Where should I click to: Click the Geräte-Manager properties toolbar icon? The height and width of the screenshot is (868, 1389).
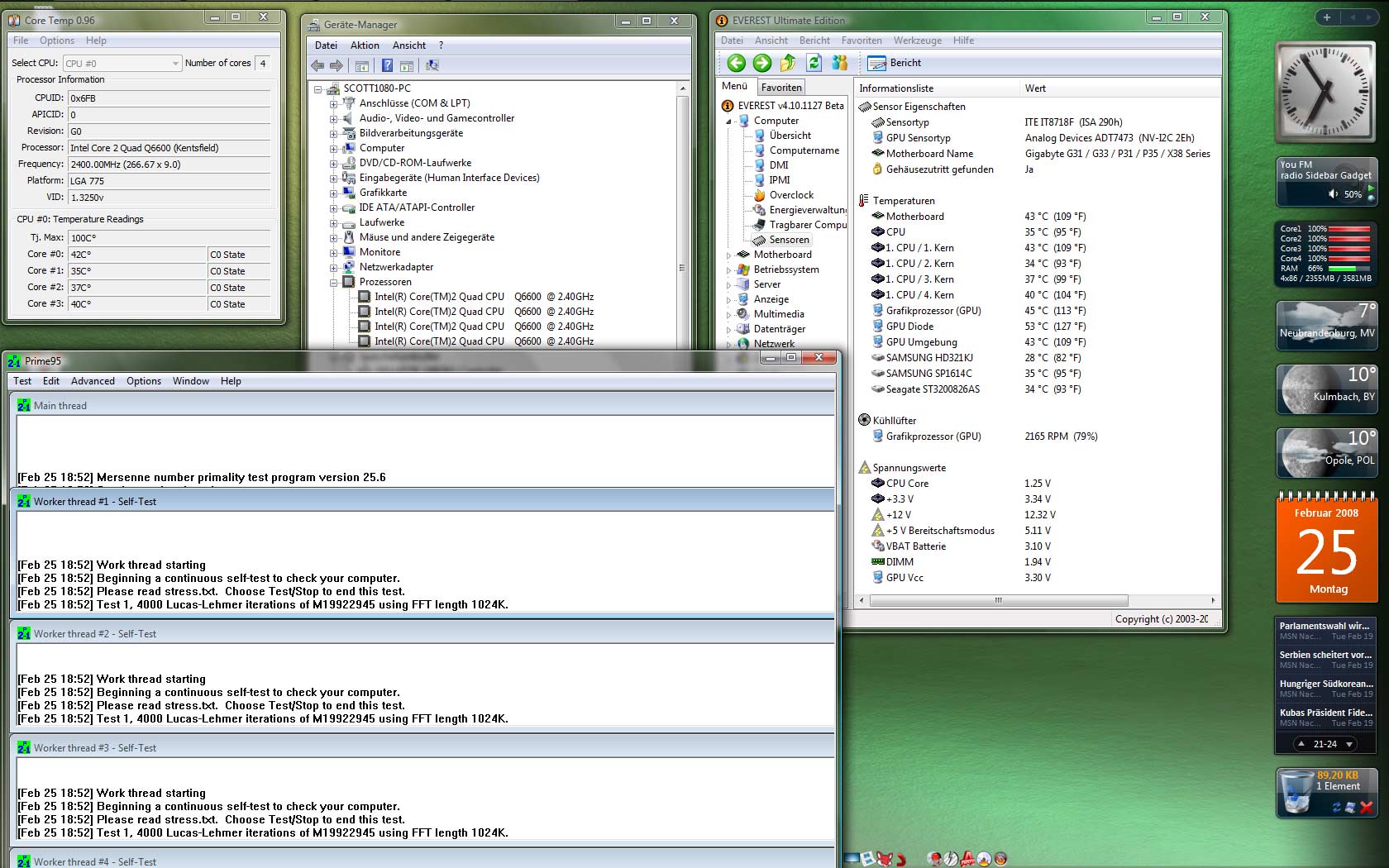[x=407, y=66]
